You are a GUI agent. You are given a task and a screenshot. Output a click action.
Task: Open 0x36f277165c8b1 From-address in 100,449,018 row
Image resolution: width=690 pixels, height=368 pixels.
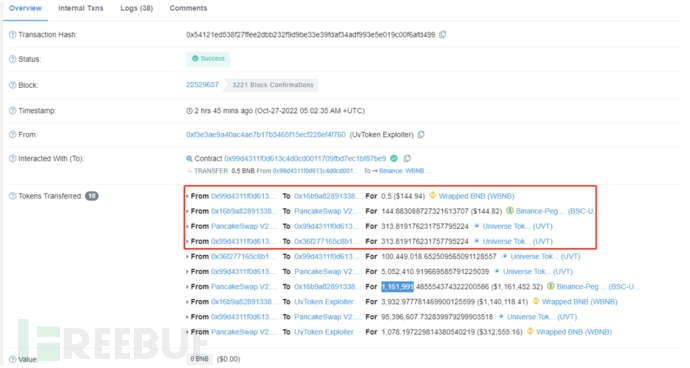(244, 256)
